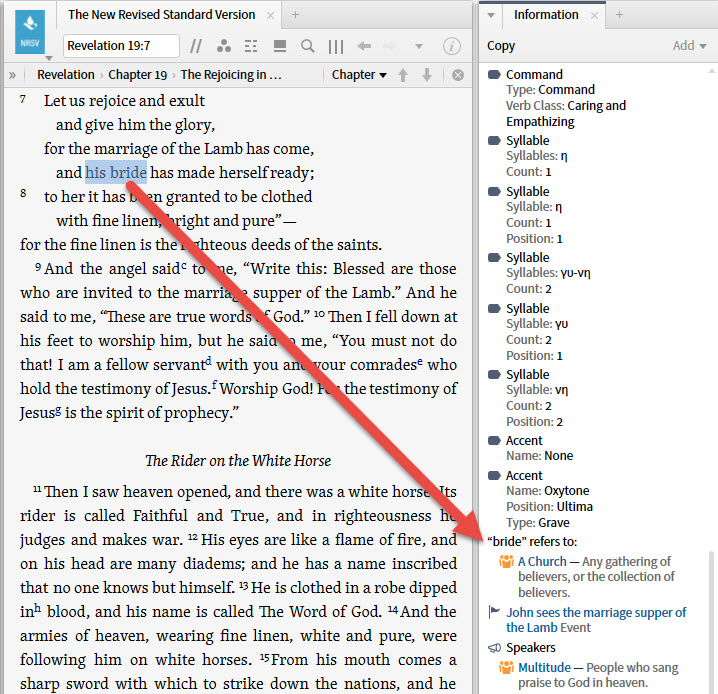
Task: Click the Accent None tag icon
Action: [x=494, y=440]
